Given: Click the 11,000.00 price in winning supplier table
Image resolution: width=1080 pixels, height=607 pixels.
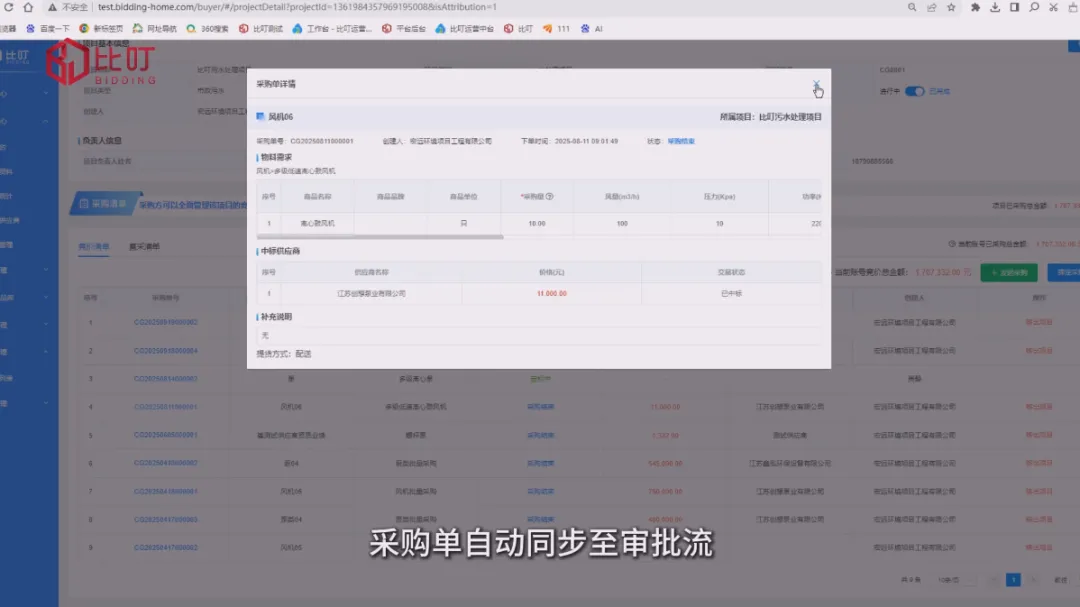Looking at the screenshot, I should tap(552, 294).
